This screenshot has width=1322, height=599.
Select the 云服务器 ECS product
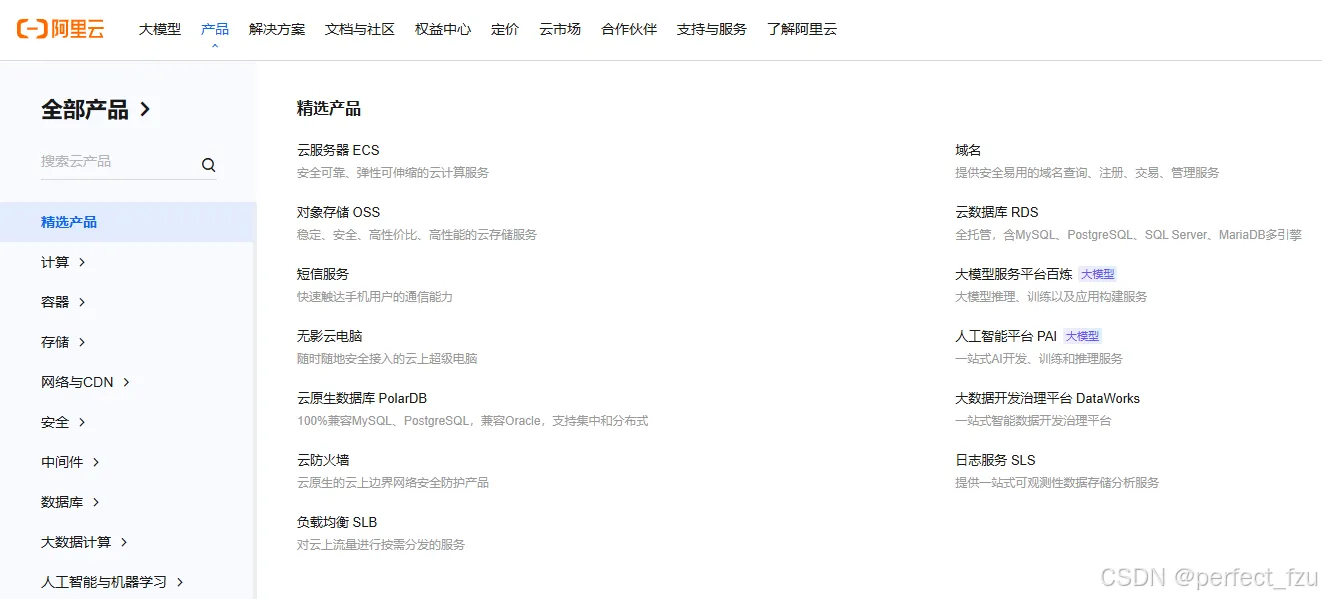coord(337,149)
